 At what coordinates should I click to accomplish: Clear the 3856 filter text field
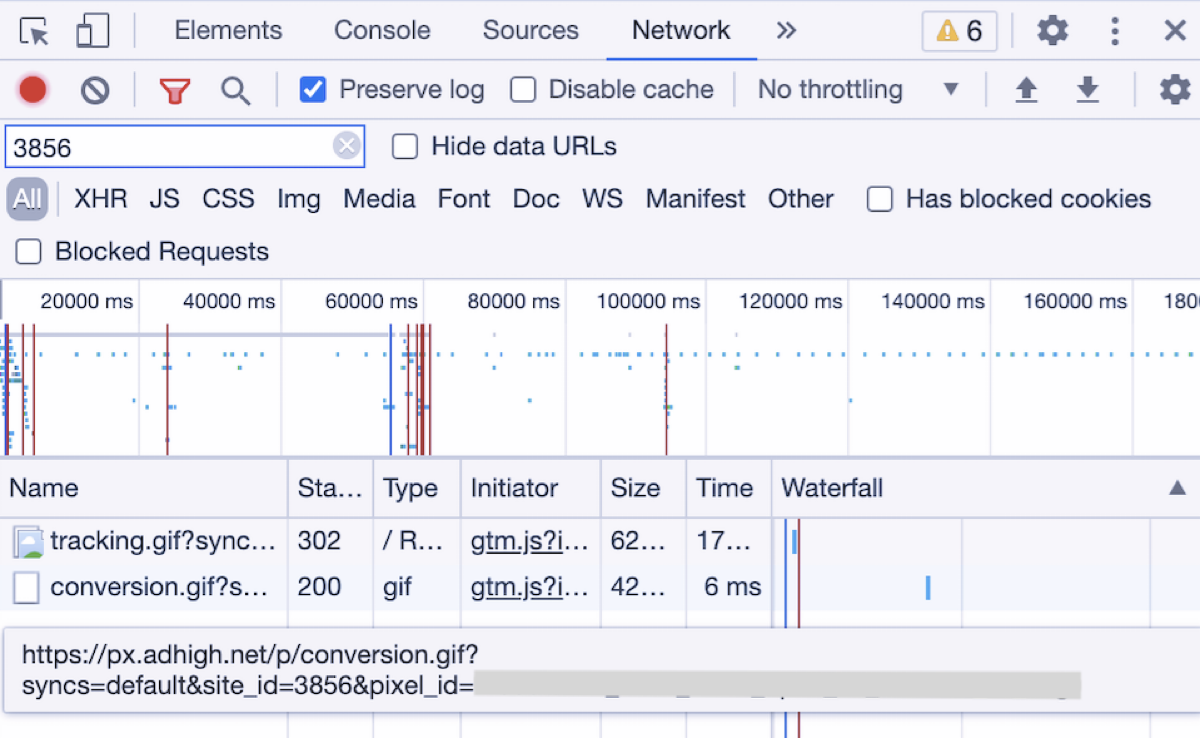tap(346, 147)
